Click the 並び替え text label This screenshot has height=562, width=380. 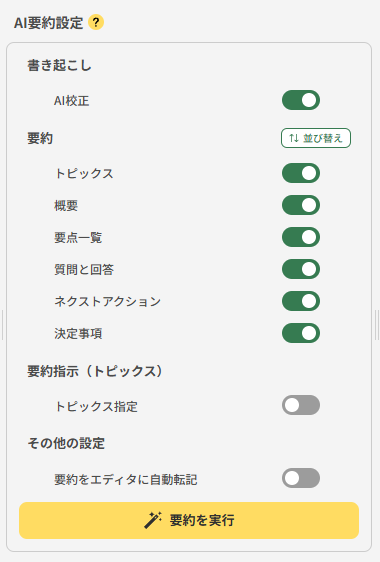click(x=323, y=138)
